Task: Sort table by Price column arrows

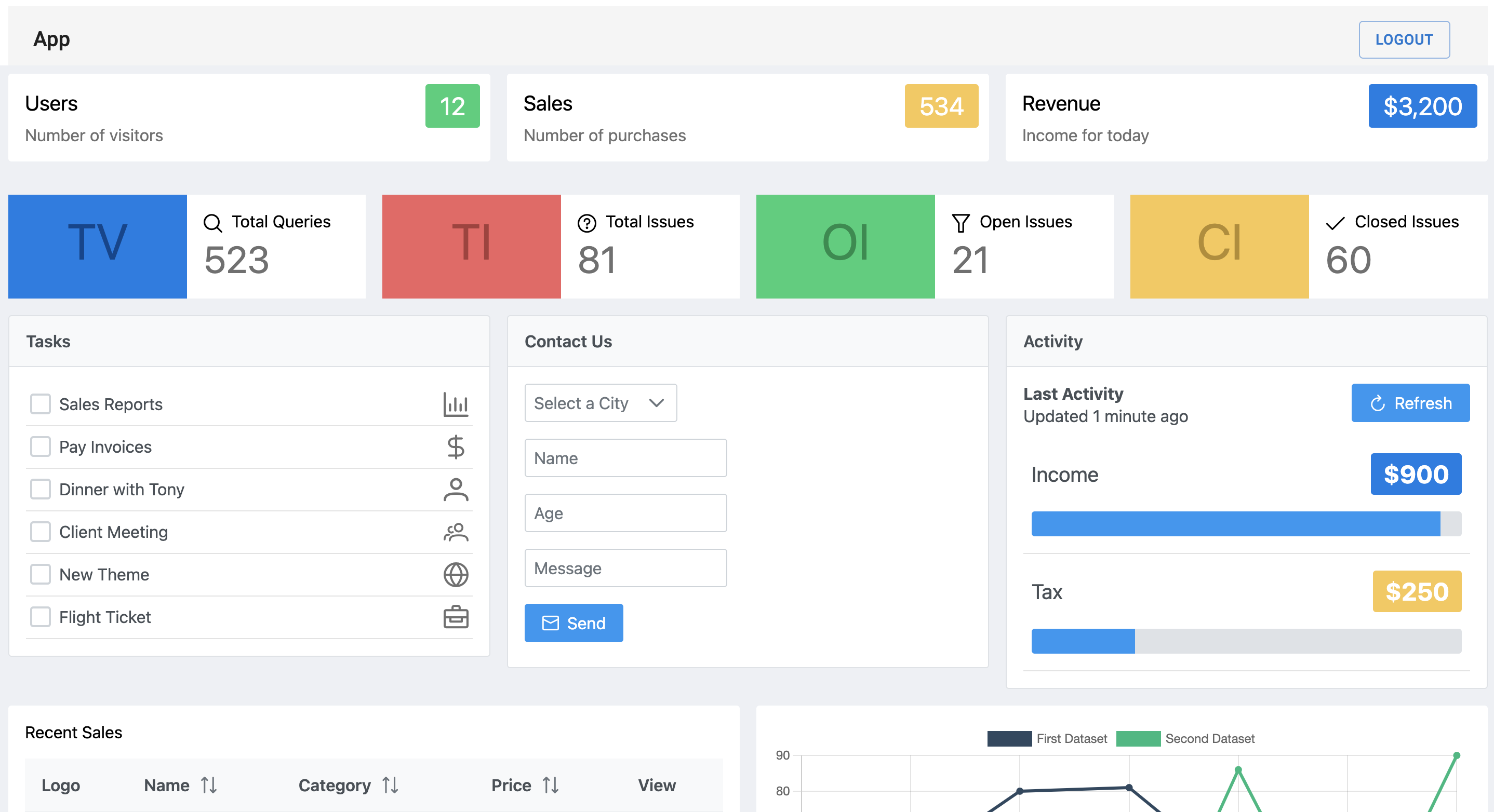Action: tap(551, 786)
